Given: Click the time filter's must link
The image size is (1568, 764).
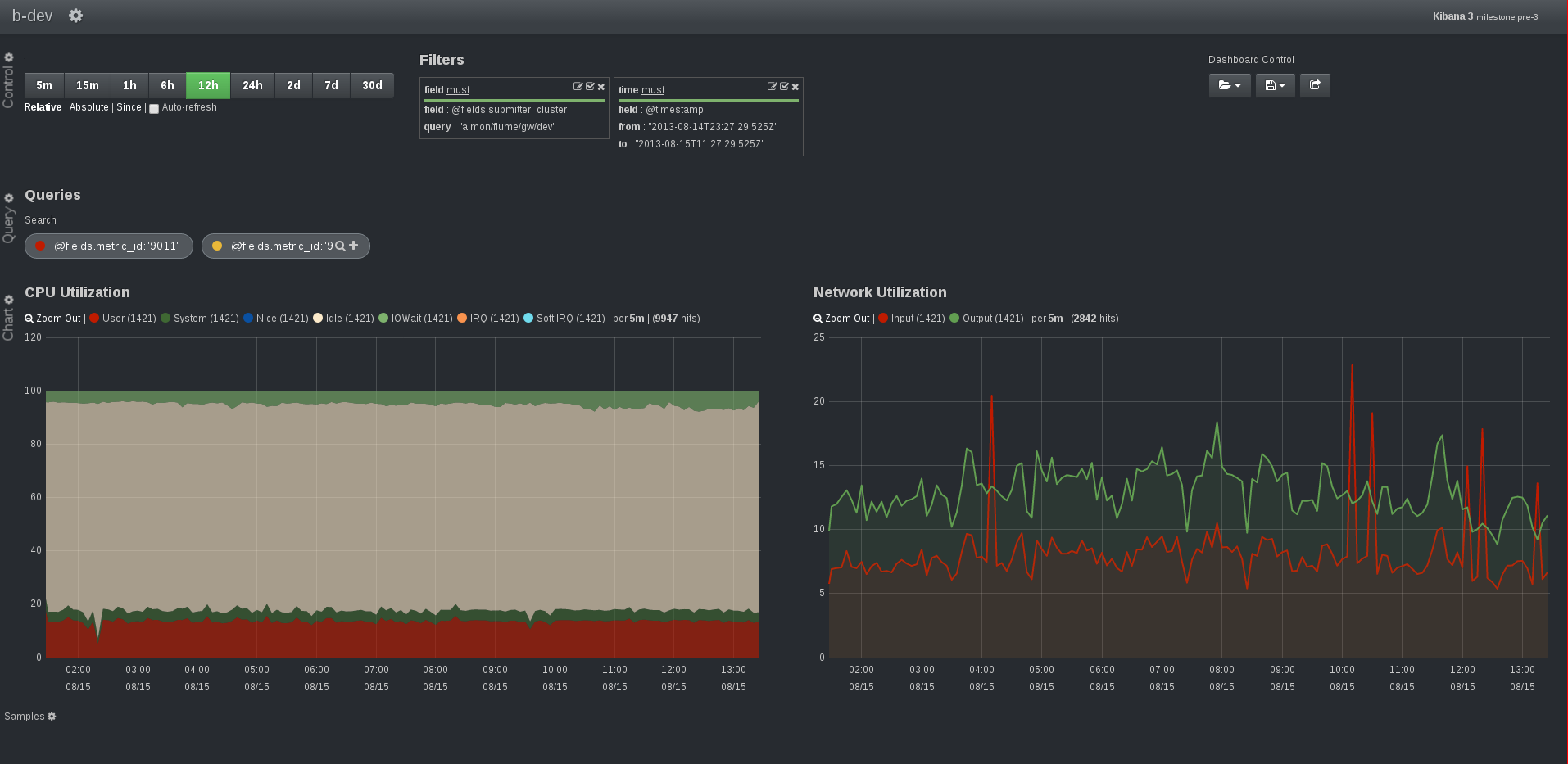Looking at the screenshot, I should tap(653, 90).
